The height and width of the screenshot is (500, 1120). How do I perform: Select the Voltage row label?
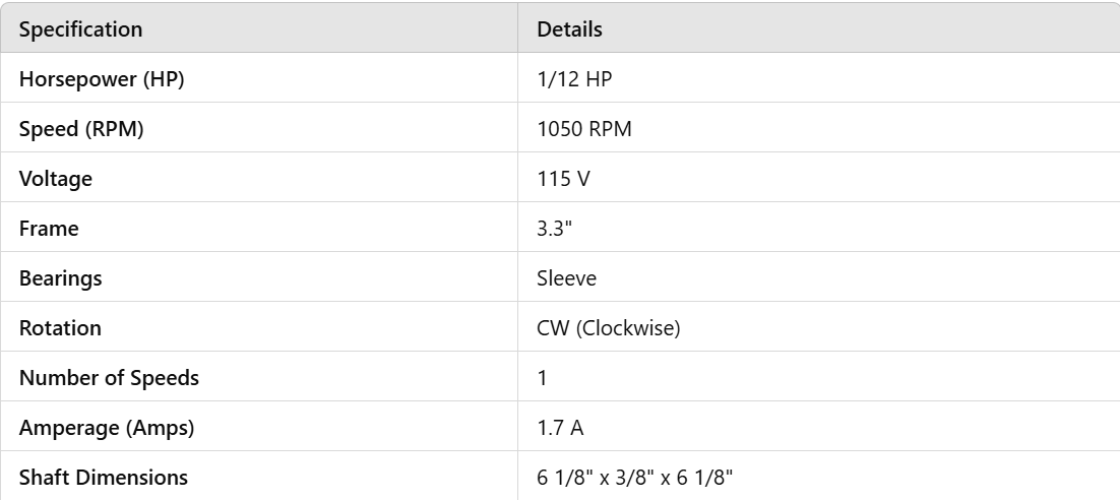click(x=54, y=179)
